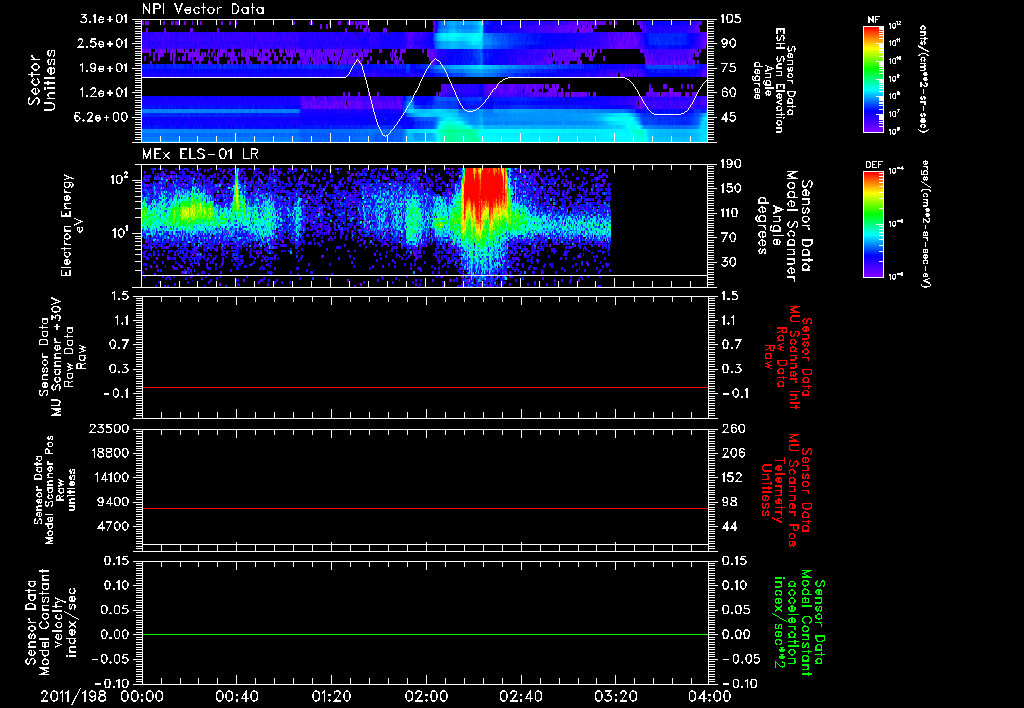
Task: Click the '04:00' time axis label
Action: coord(710,696)
